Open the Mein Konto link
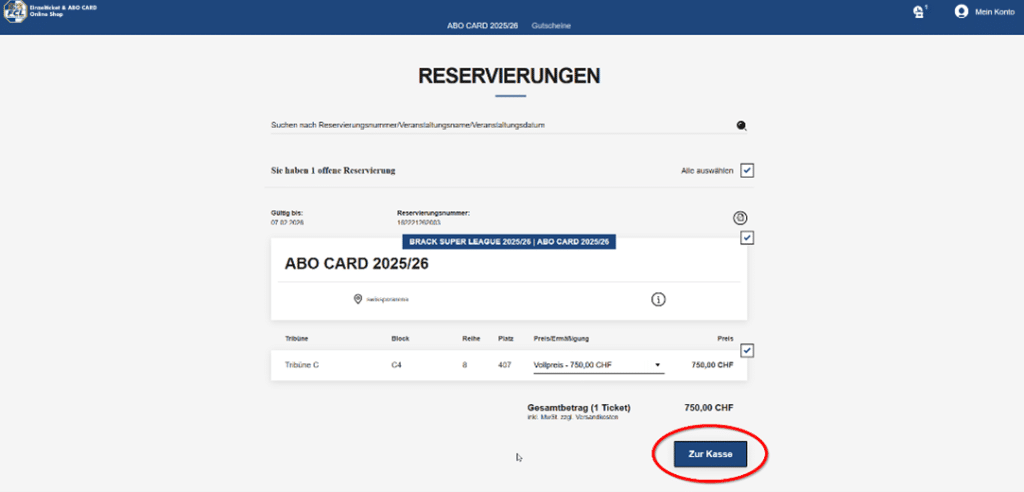1024x492 pixels. pos(995,12)
